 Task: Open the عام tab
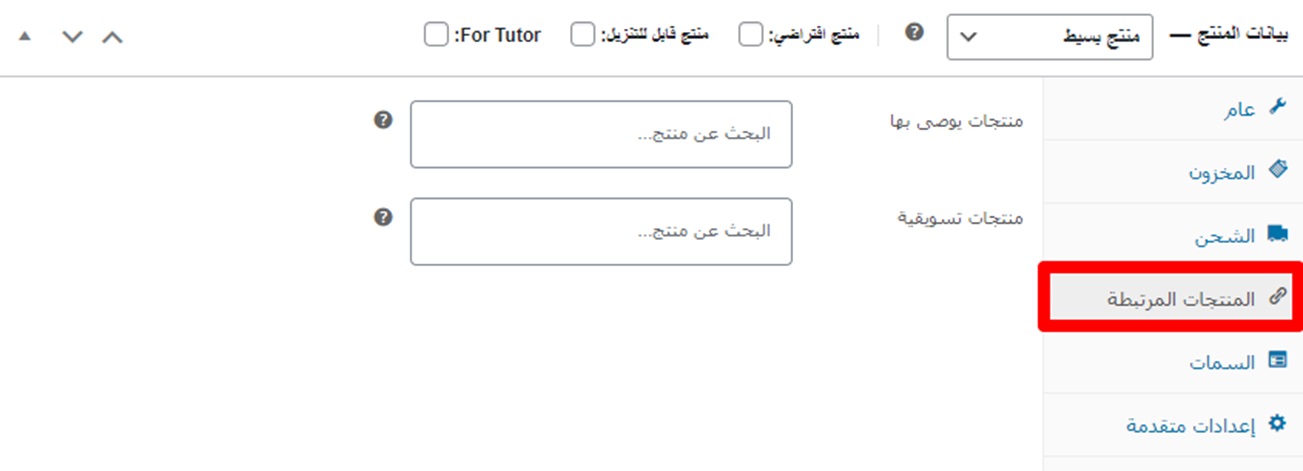click(1239, 110)
